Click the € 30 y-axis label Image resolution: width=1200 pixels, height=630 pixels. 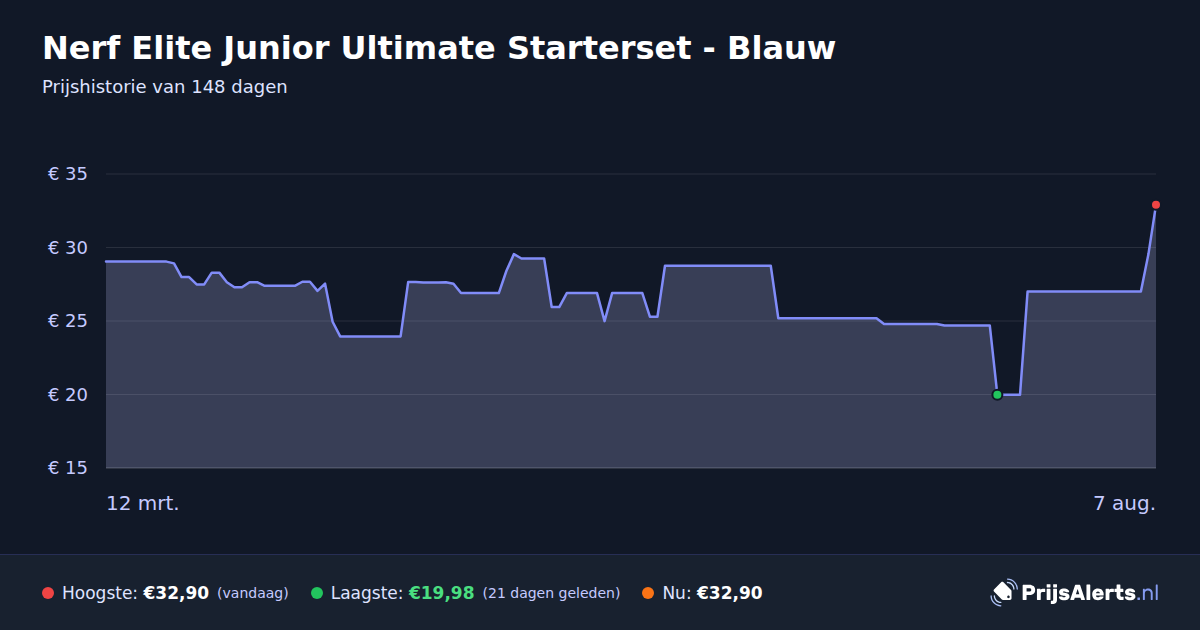(68, 248)
